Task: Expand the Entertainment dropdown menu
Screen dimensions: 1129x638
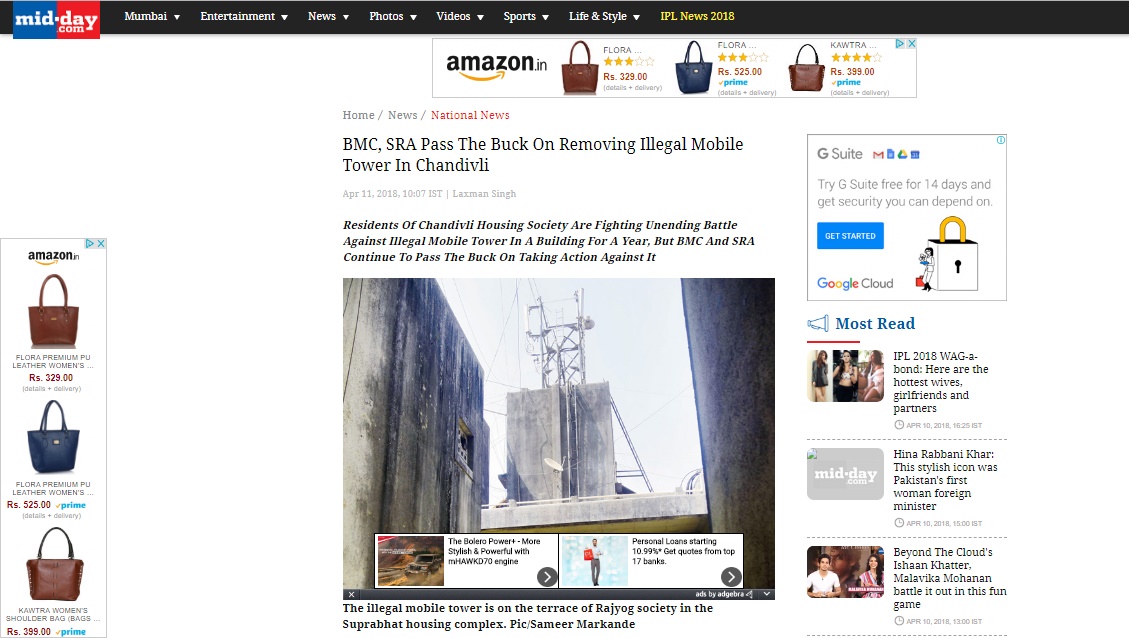Action: click(x=244, y=16)
